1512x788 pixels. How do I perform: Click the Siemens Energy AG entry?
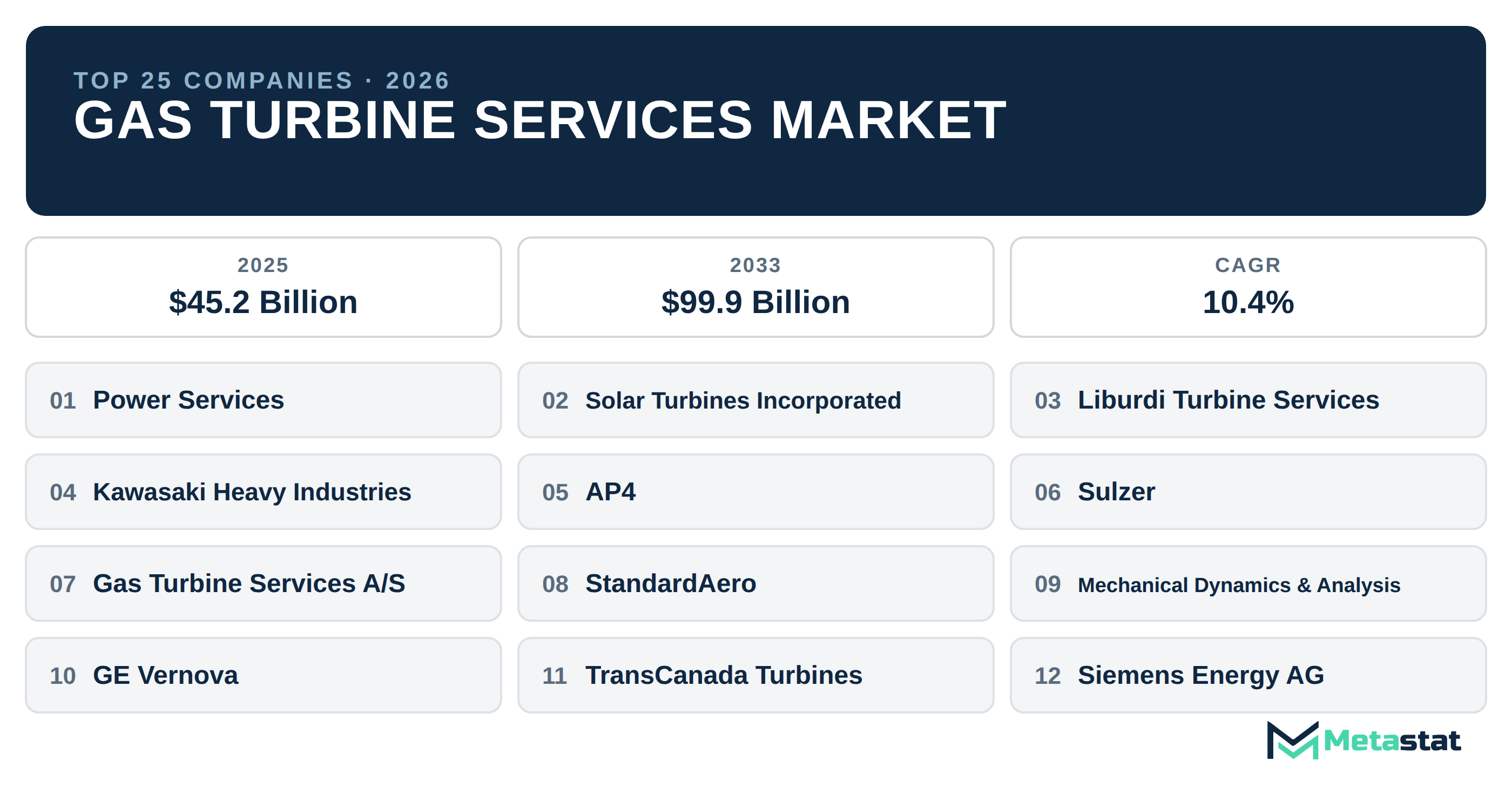(x=1248, y=675)
